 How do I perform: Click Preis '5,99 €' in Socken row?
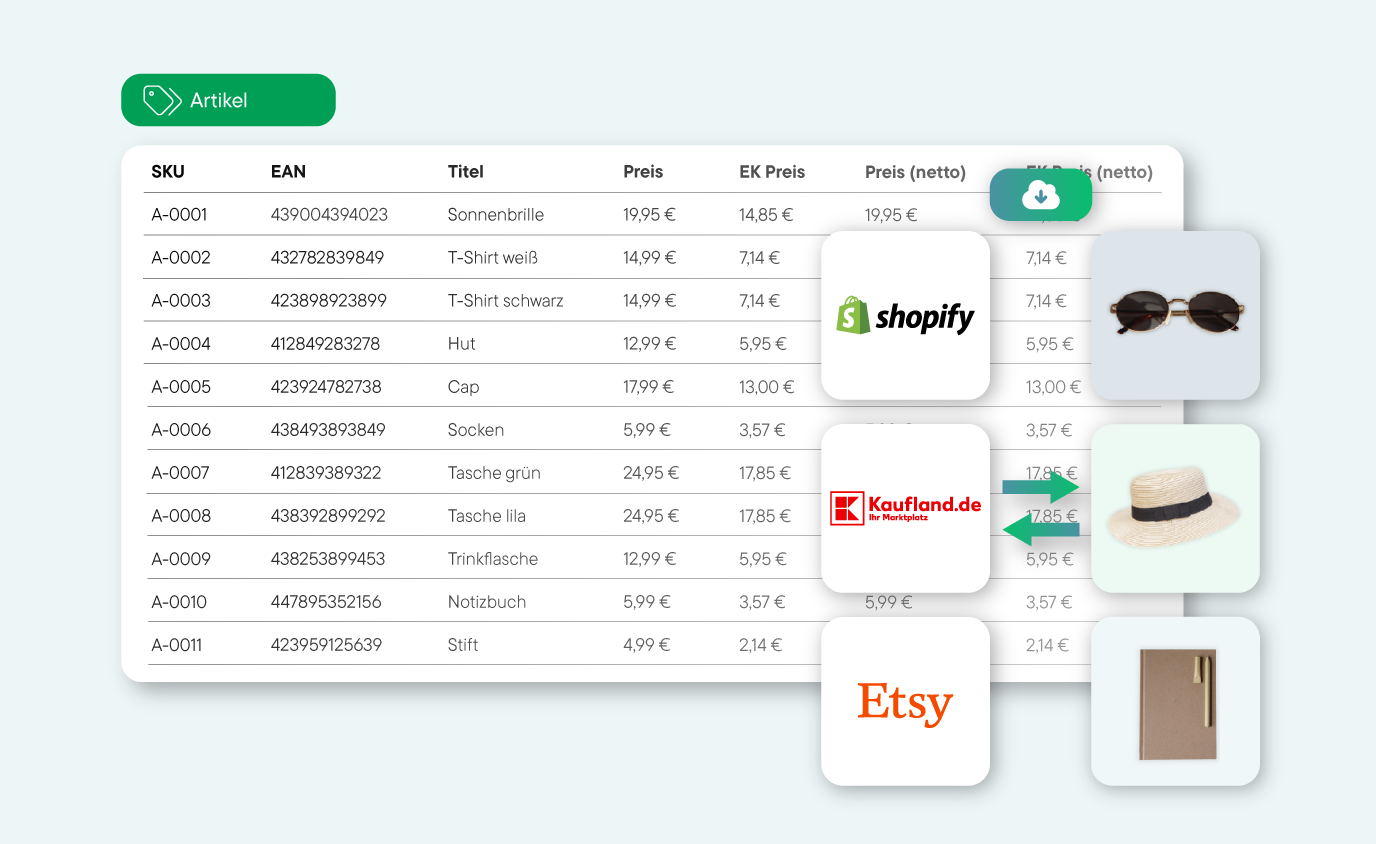[647, 430]
